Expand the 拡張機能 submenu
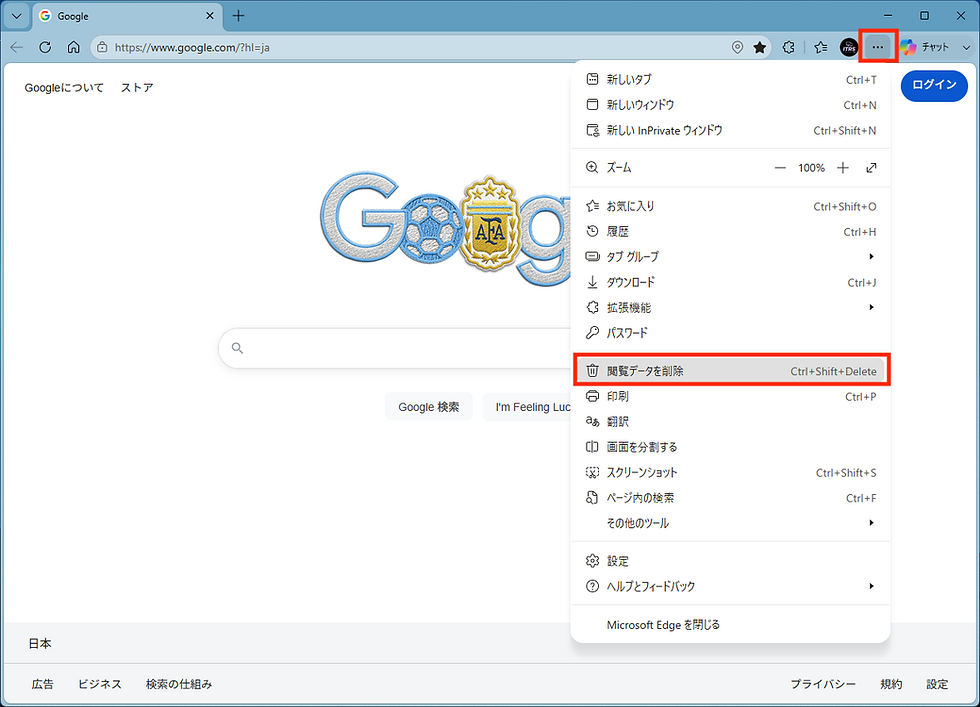 (x=730, y=308)
